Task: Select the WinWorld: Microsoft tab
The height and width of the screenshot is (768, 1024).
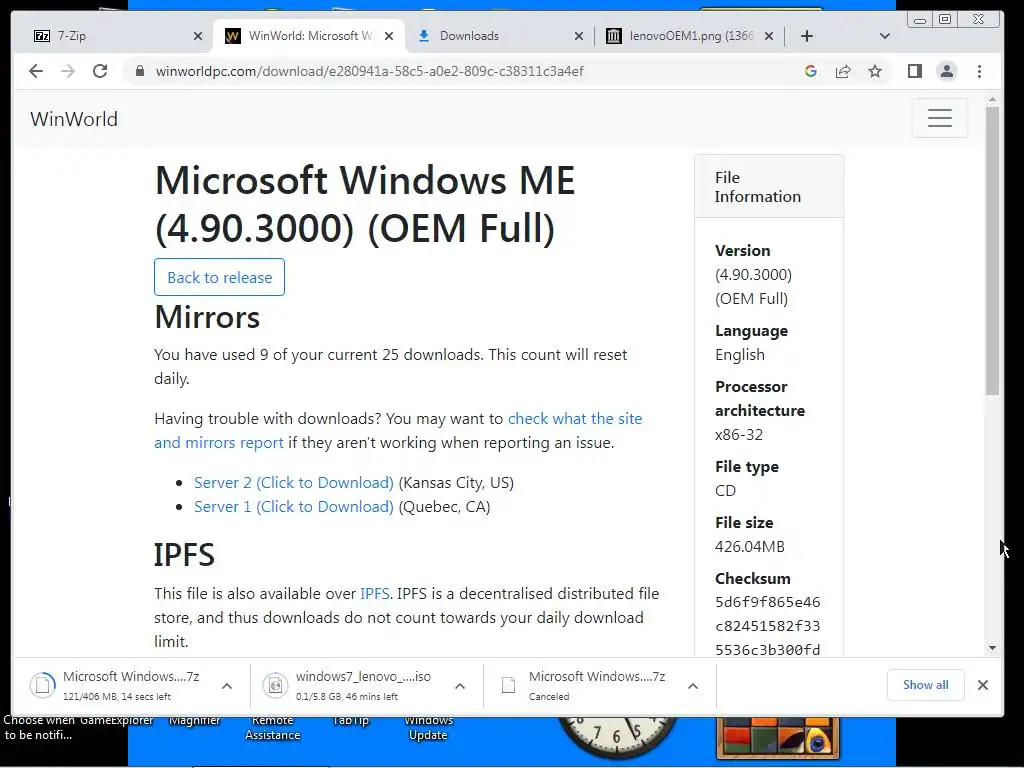Action: [308, 36]
